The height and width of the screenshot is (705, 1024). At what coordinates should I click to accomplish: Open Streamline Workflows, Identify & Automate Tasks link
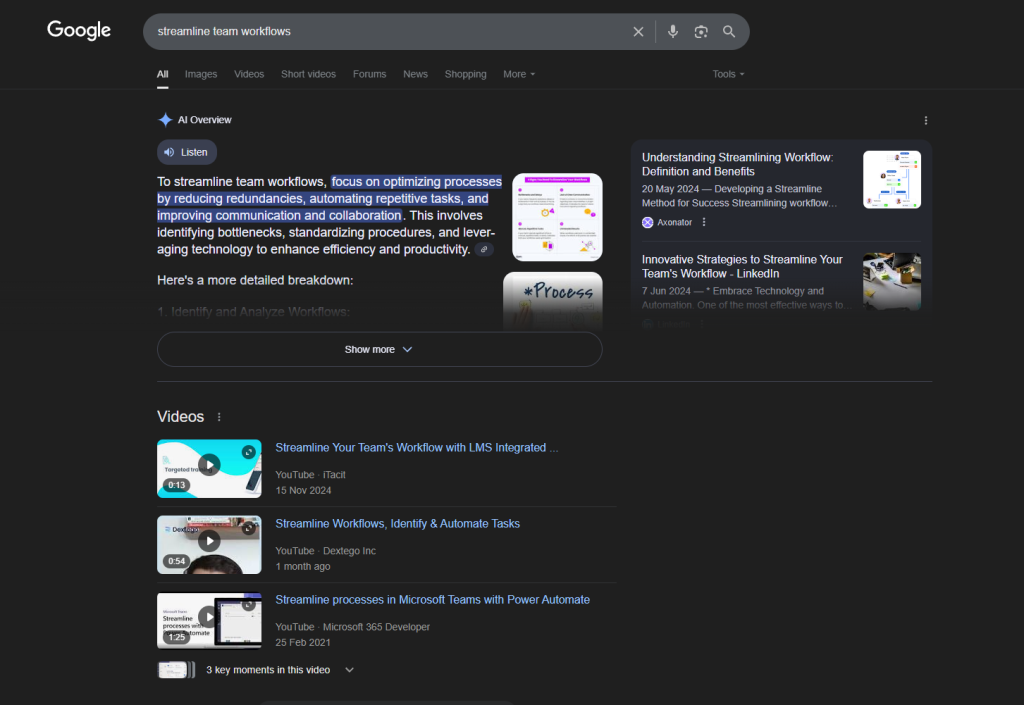(398, 524)
